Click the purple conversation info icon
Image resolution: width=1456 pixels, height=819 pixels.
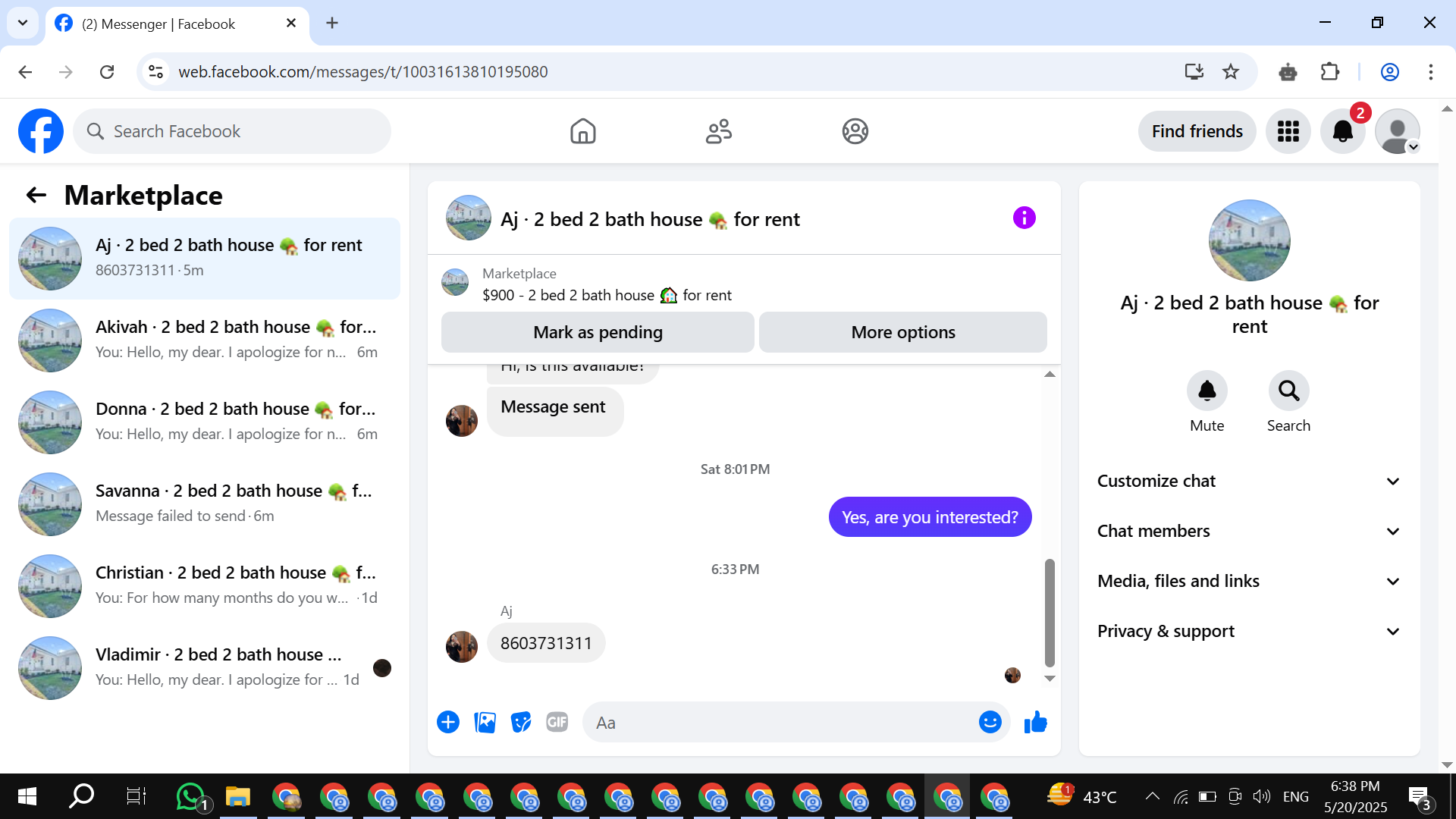click(x=1024, y=218)
